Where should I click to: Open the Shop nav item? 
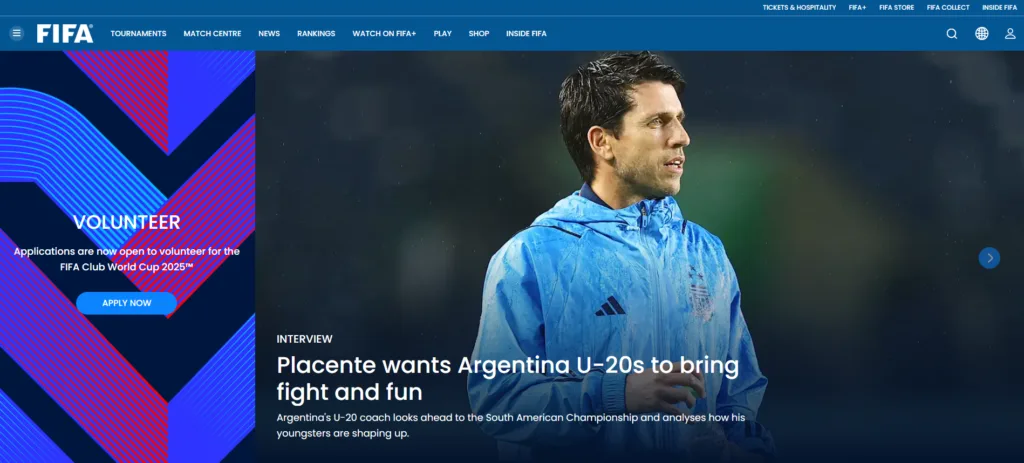coord(479,33)
